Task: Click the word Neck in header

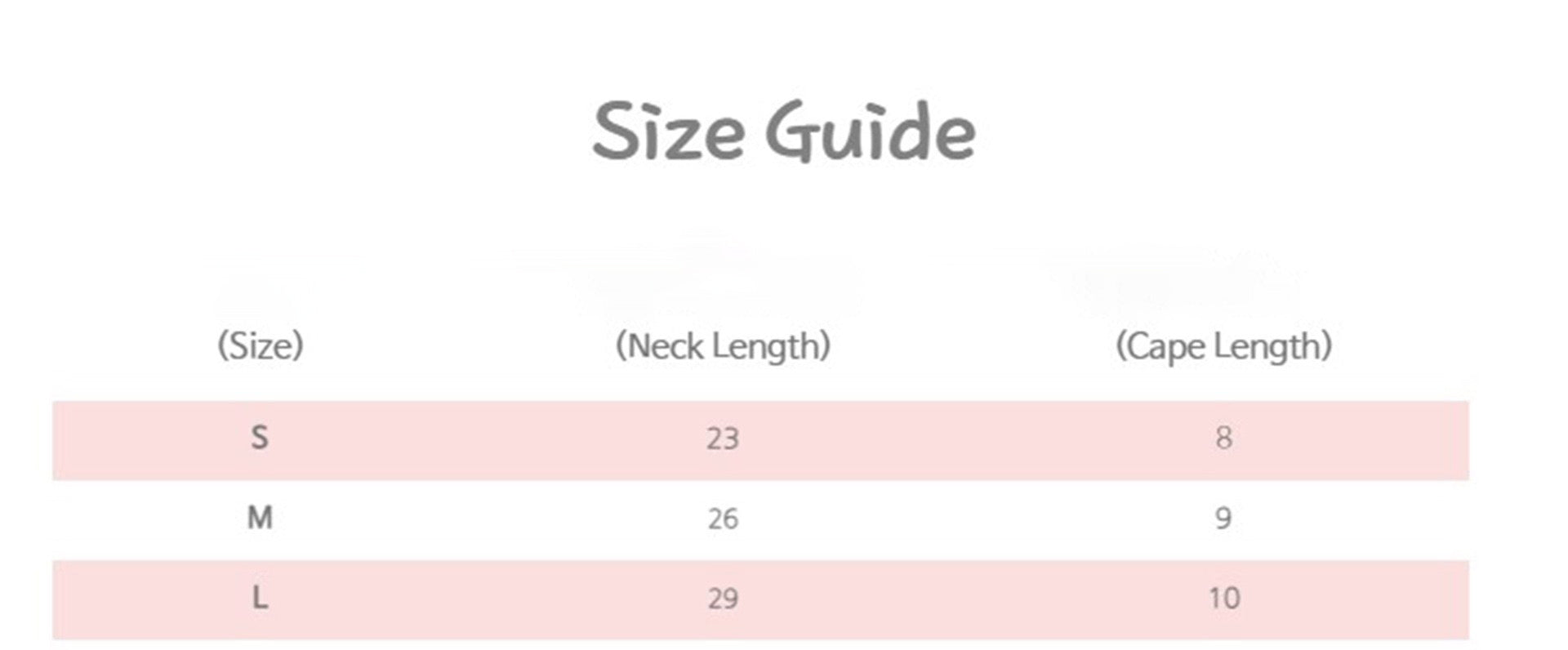Action: 665,345
